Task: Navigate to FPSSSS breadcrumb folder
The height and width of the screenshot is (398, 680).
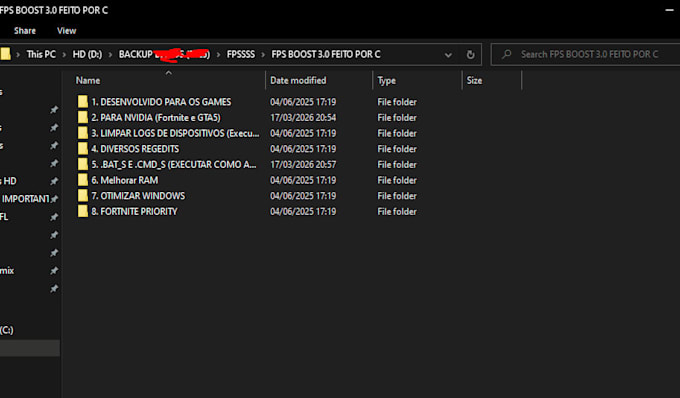Action: click(241, 54)
